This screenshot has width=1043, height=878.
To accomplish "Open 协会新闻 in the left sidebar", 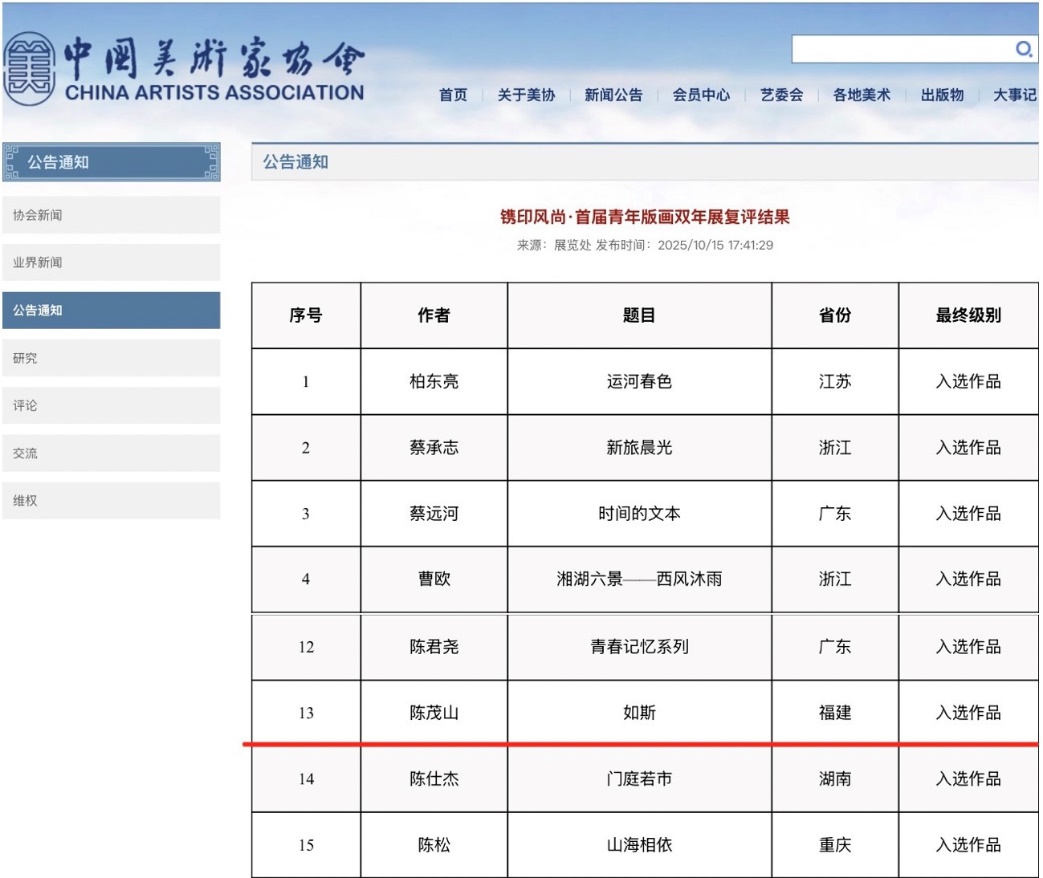I will click(111, 215).
